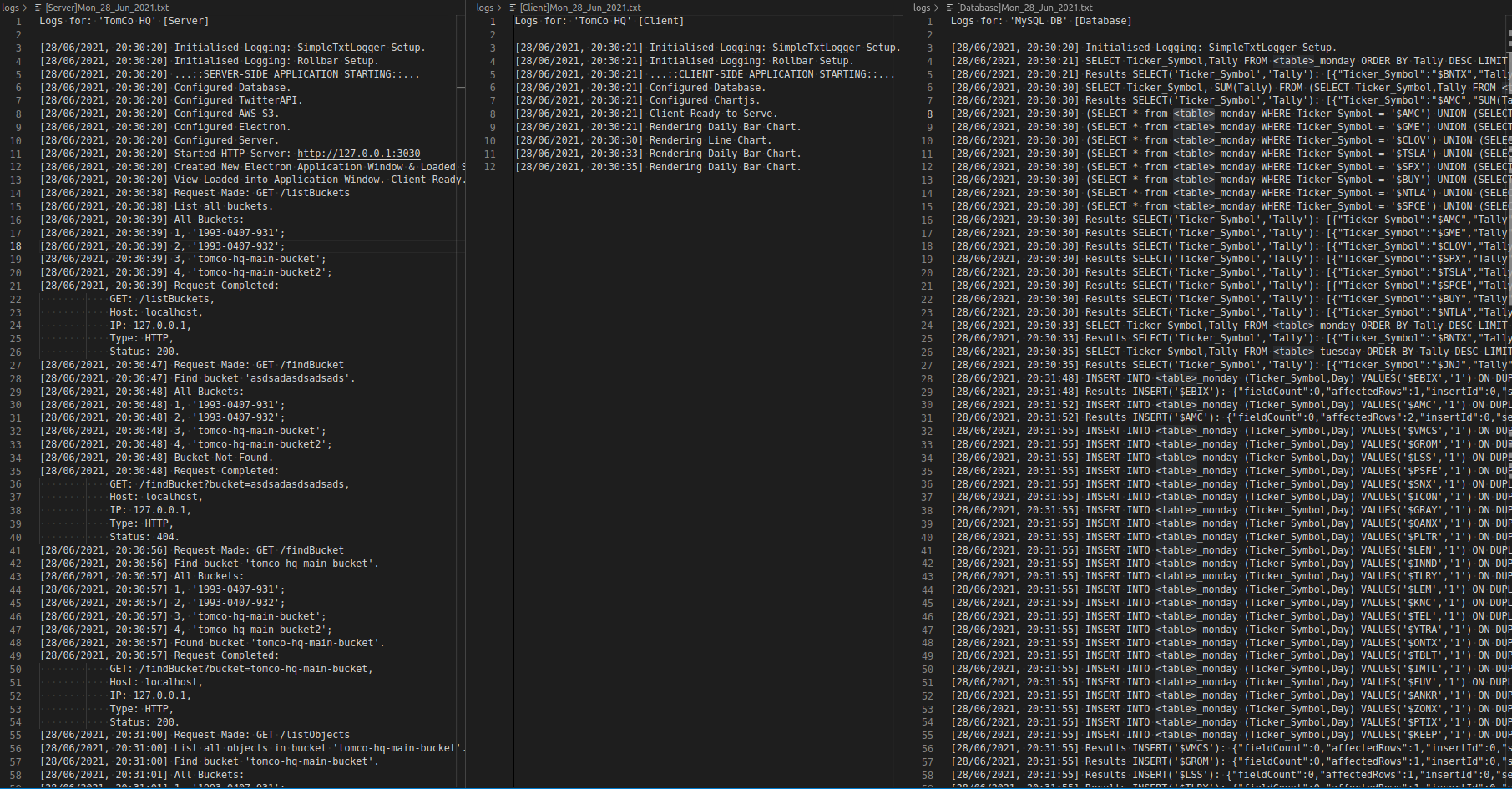Click the INSERT INTO line with VALUES('$GROM','1')
This screenshot has width=1512, height=789.
tap(1231, 444)
